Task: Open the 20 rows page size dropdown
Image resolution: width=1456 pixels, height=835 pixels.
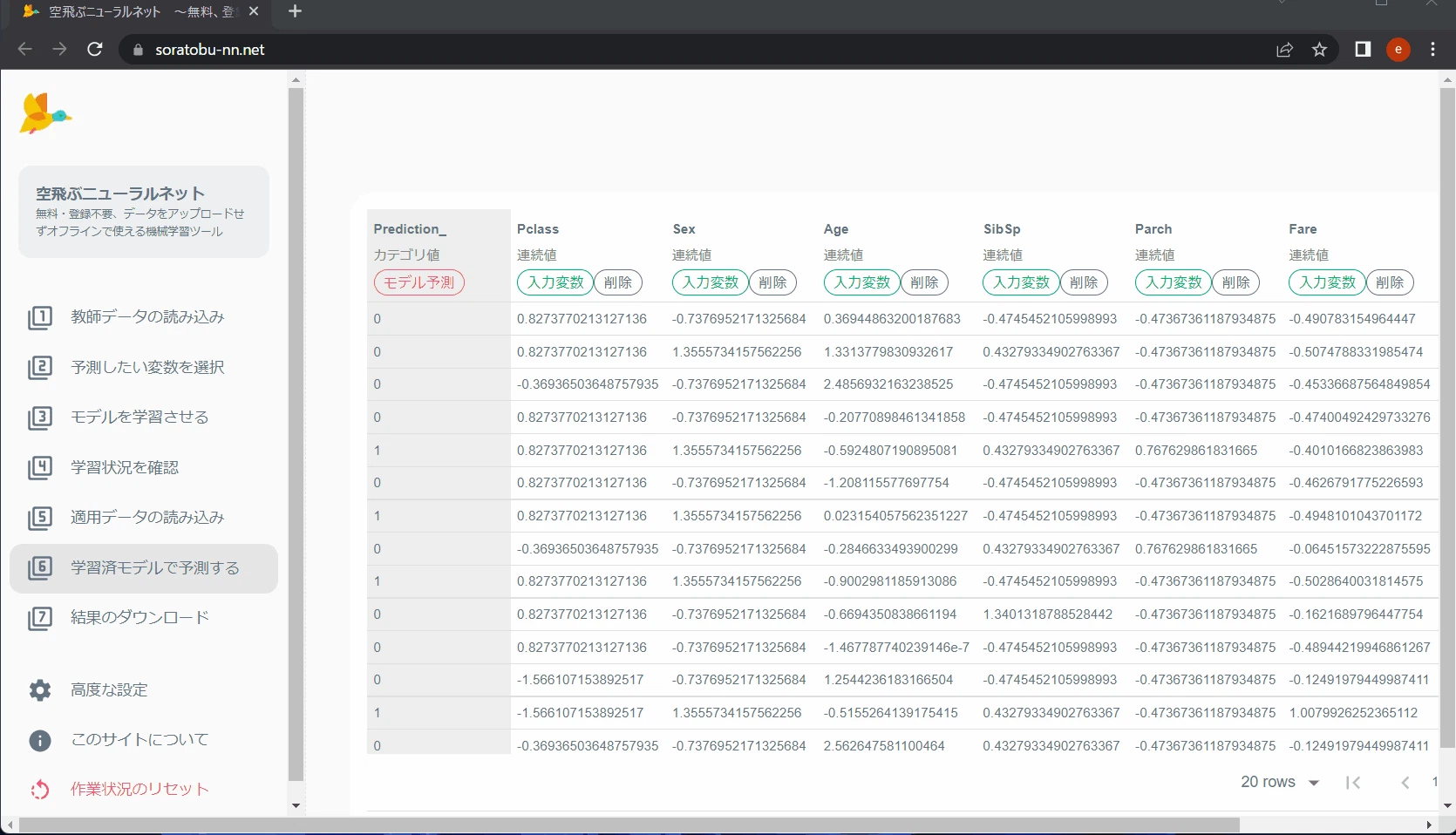Action: coord(1280,782)
